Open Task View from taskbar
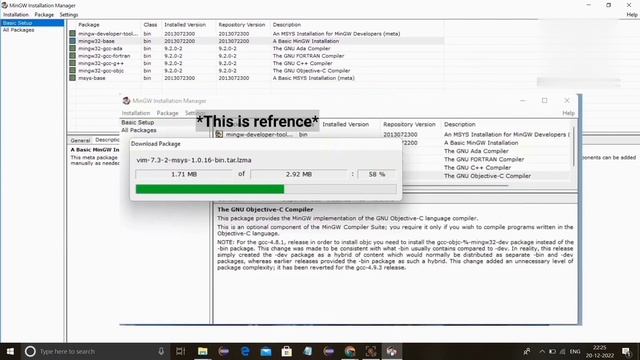This screenshot has width=640, height=360. click(x=180, y=351)
